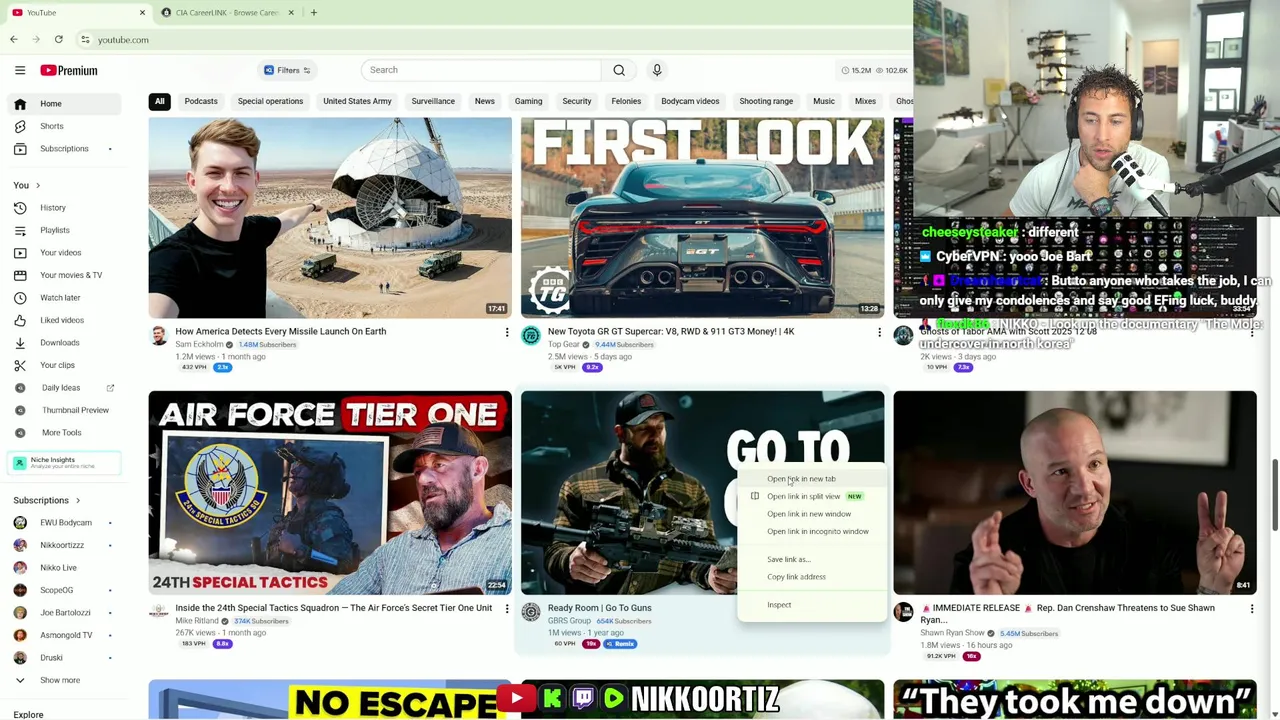Viewport: 1280px width, 720px height.
Task: Open options for Dan Crenshaw video
Action: (x=1251, y=608)
